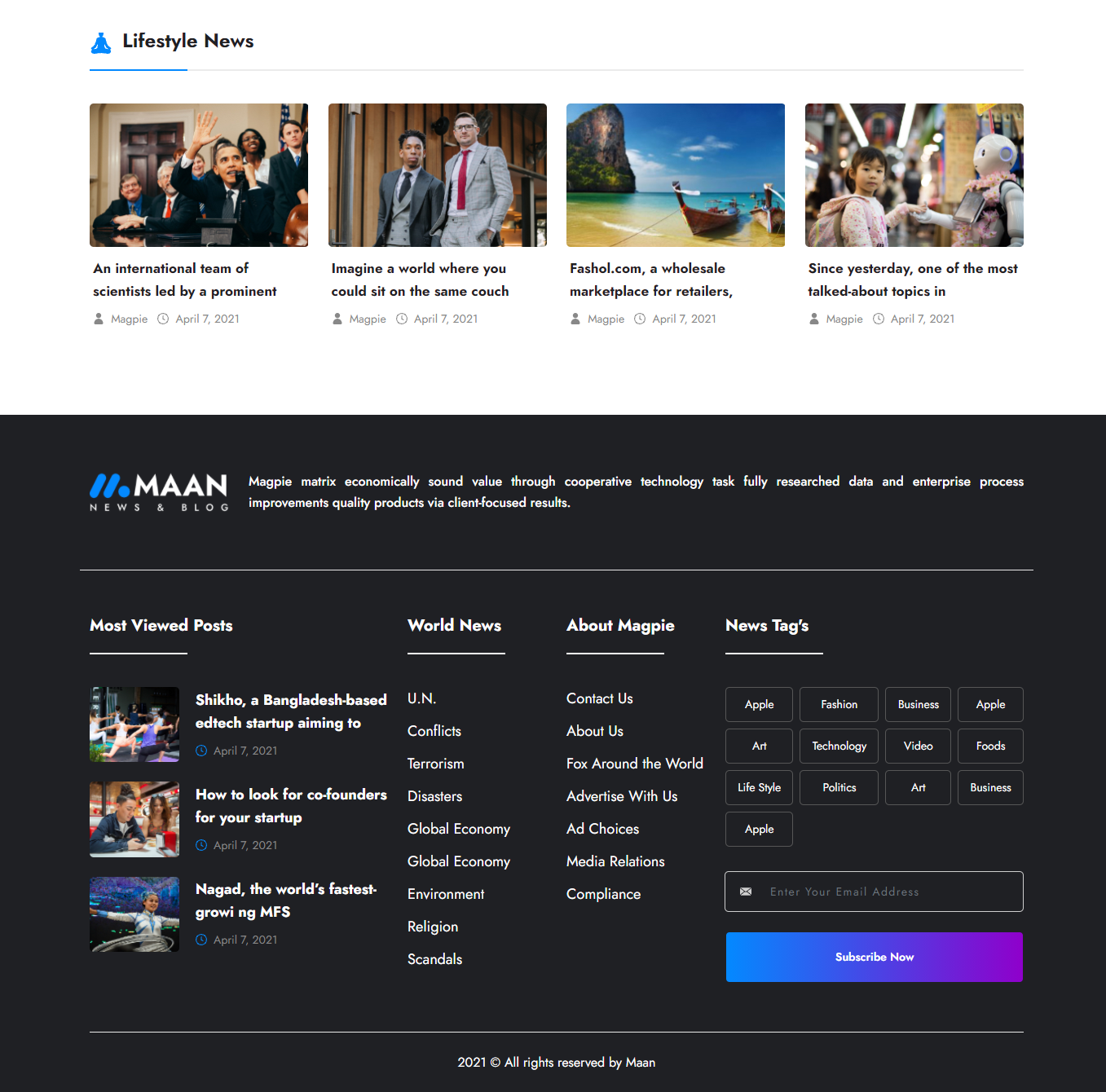Select the Life Style news tag

coord(759,787)
